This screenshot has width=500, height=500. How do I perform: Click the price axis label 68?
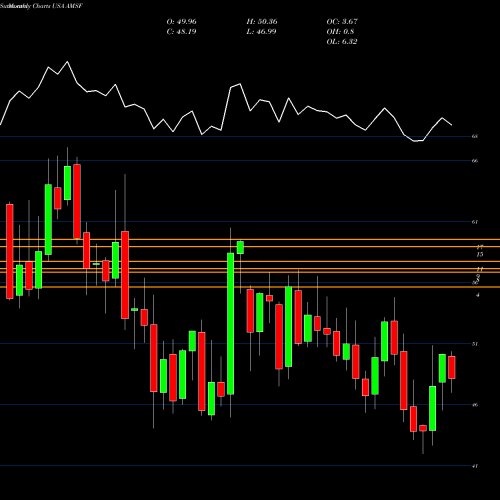475,136
